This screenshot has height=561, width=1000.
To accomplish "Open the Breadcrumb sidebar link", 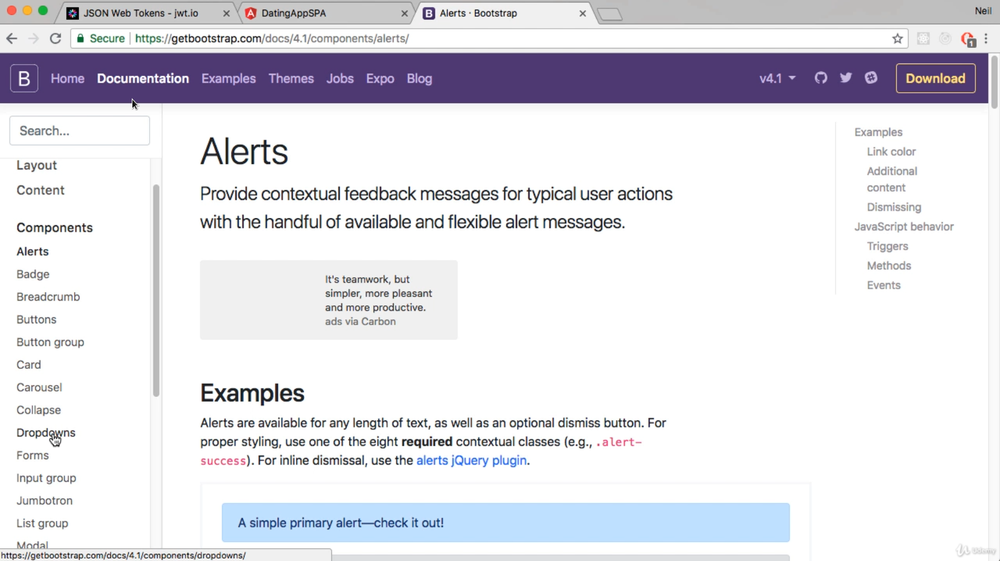I will pyautogui.click(x=48, y=296).
